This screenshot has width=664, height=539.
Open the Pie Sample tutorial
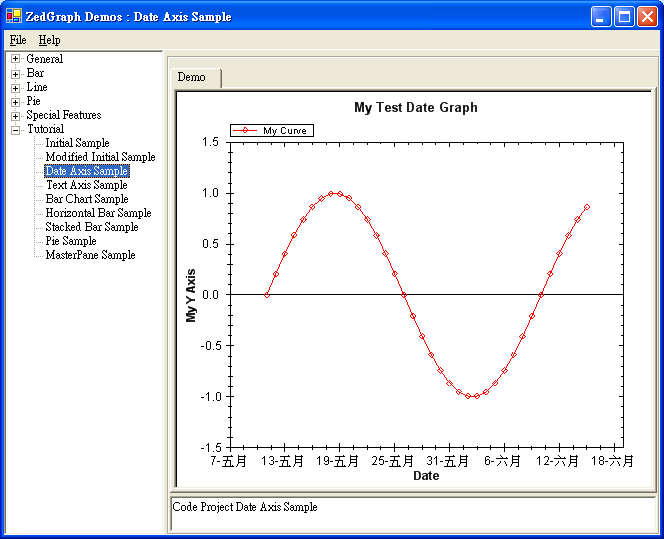pyautogui.click(x=71, y=241)
